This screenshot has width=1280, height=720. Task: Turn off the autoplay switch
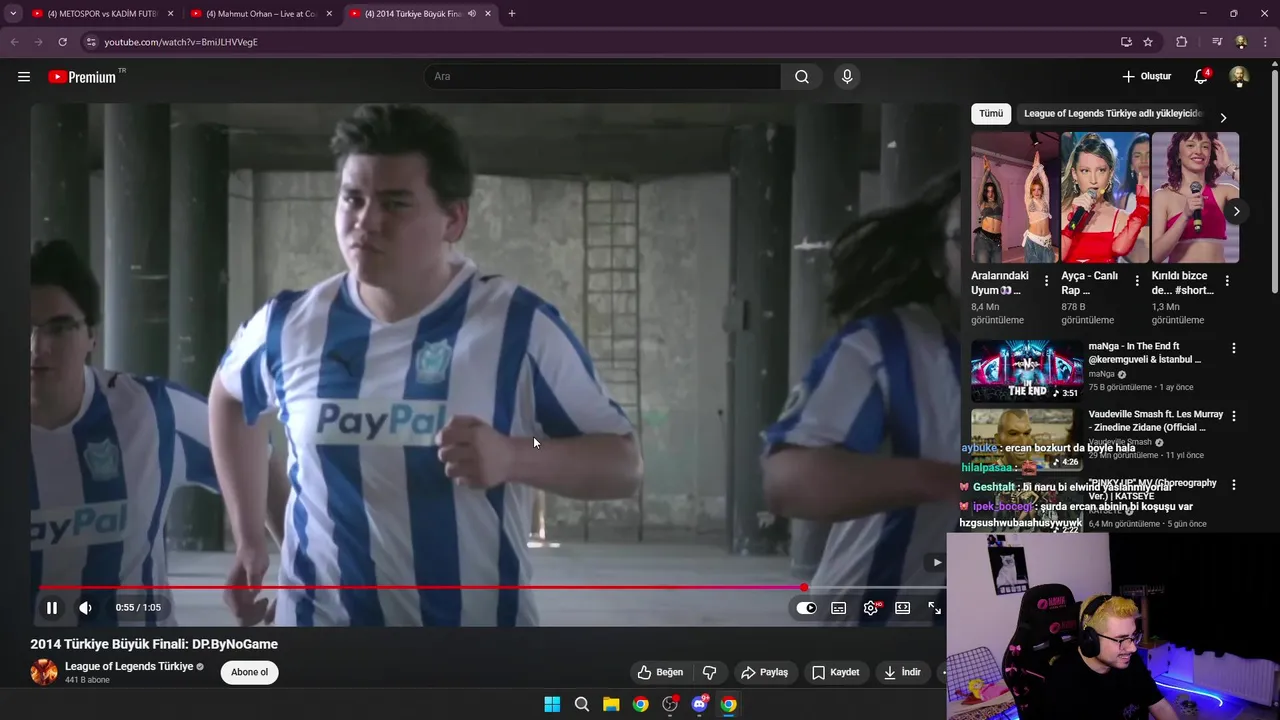tap(806, 608)
